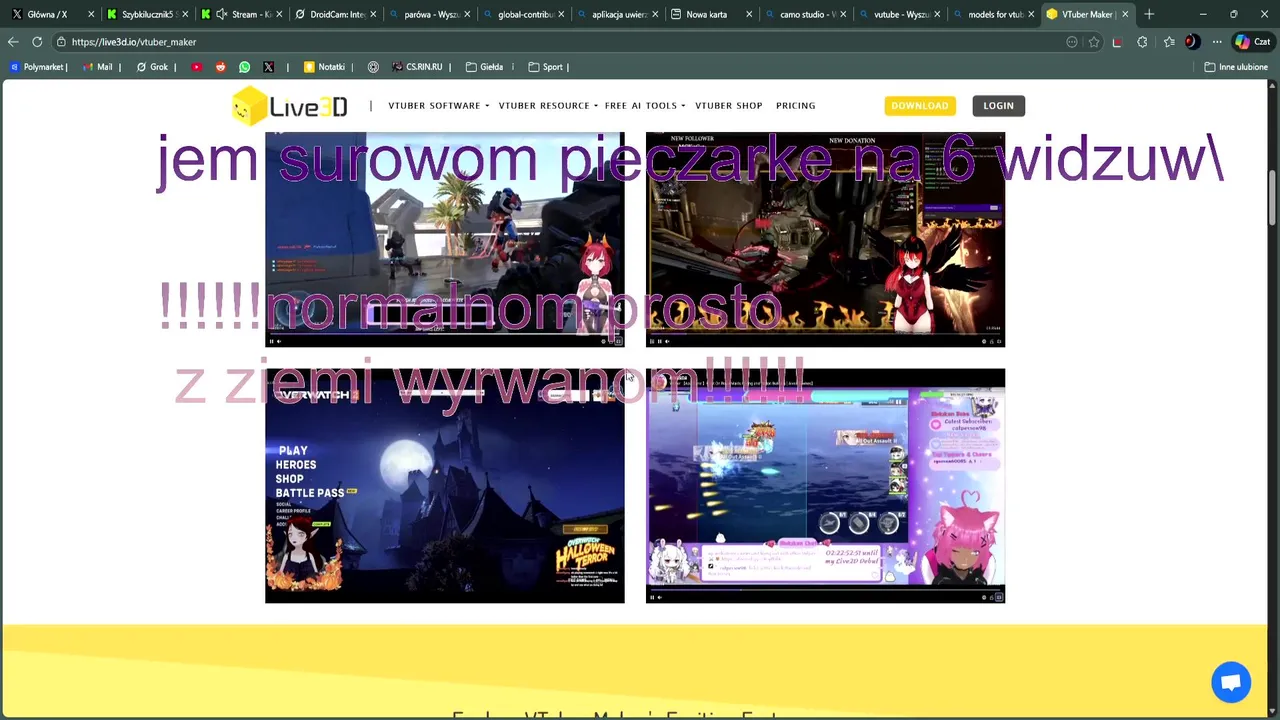The width and height of the screenshot is (1280, 720).
Task: Close the VTuber Maker tab
Action: coord(1125,14)
